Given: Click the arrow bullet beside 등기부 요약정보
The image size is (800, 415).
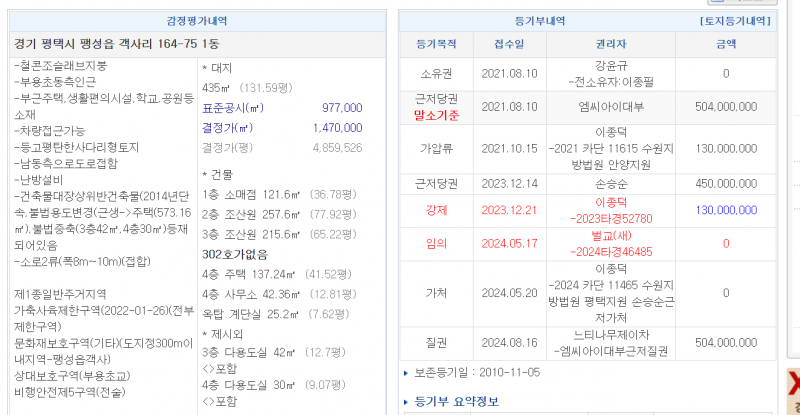Looking at the screenshot, I should [x=405, y=402].
